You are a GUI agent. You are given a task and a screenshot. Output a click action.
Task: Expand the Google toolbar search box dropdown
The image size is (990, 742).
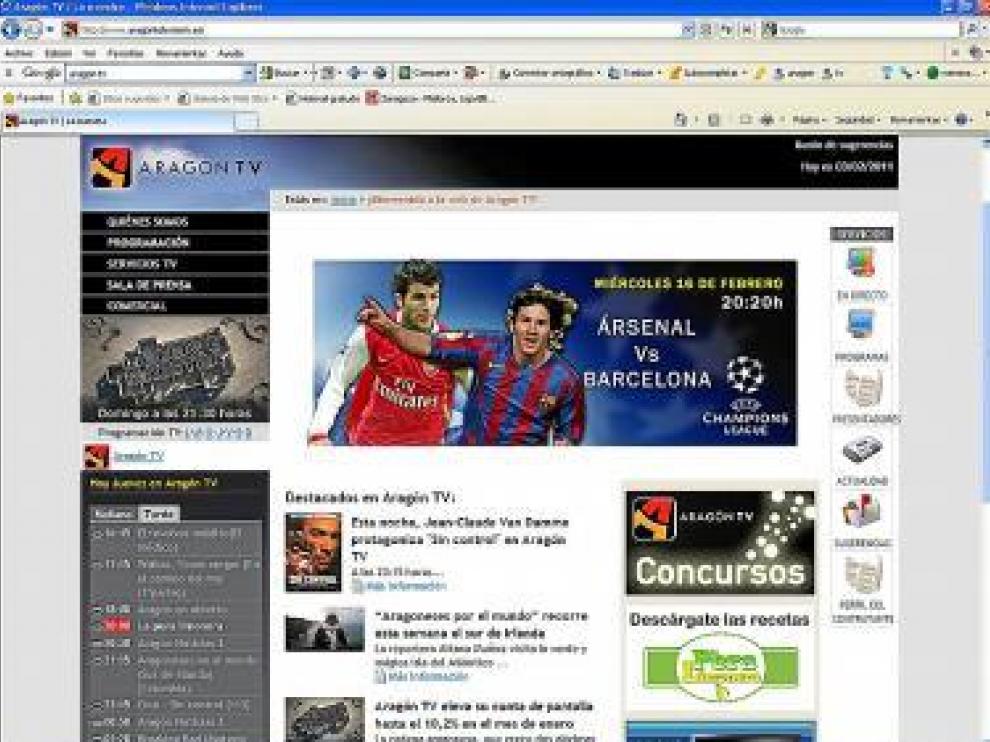pyautogui.click(x=248, y=73)
